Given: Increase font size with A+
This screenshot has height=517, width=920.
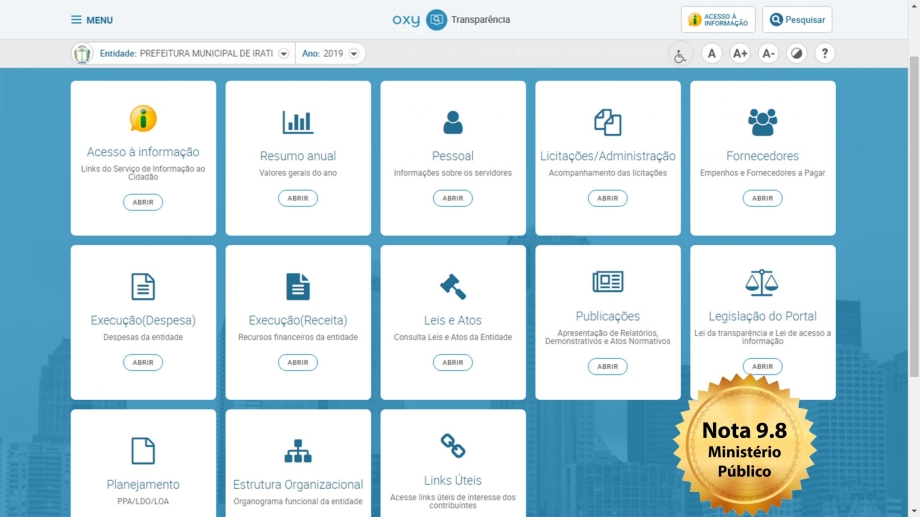Looking at the screenshot, I should point(740,53).
